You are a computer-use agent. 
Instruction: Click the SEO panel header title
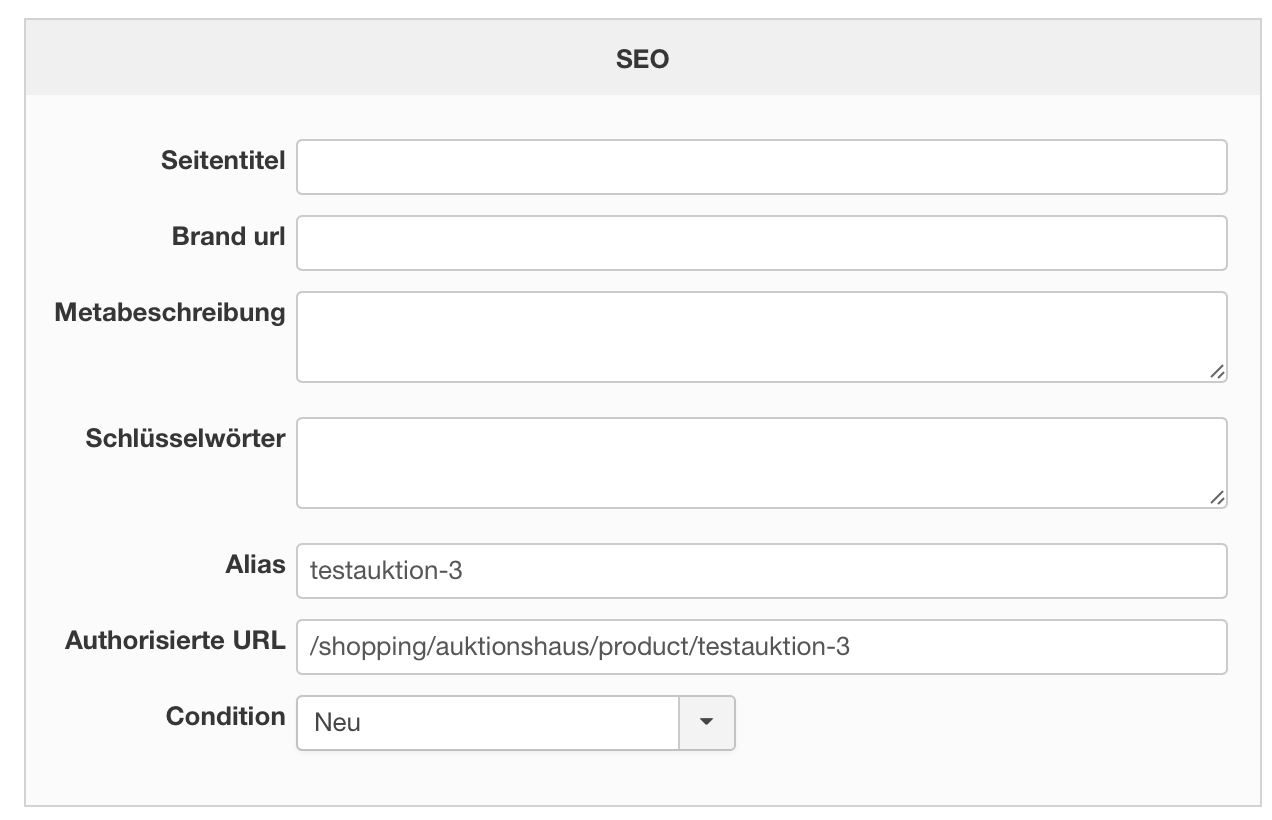pyautogui.click(x=642, y=60)
